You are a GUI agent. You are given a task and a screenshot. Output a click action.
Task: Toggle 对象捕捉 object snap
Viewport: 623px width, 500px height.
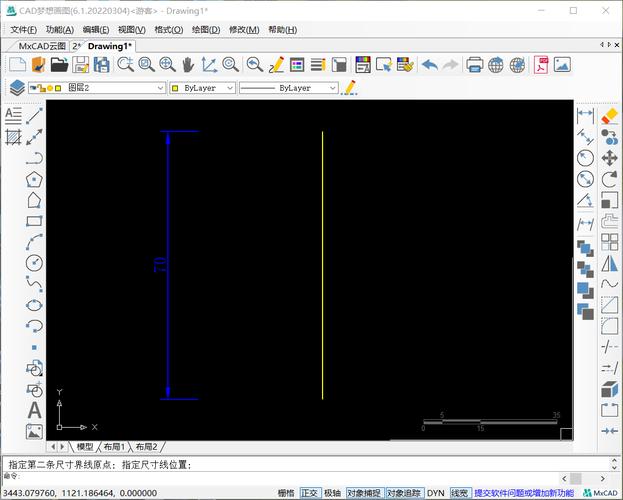pos(363,493)
